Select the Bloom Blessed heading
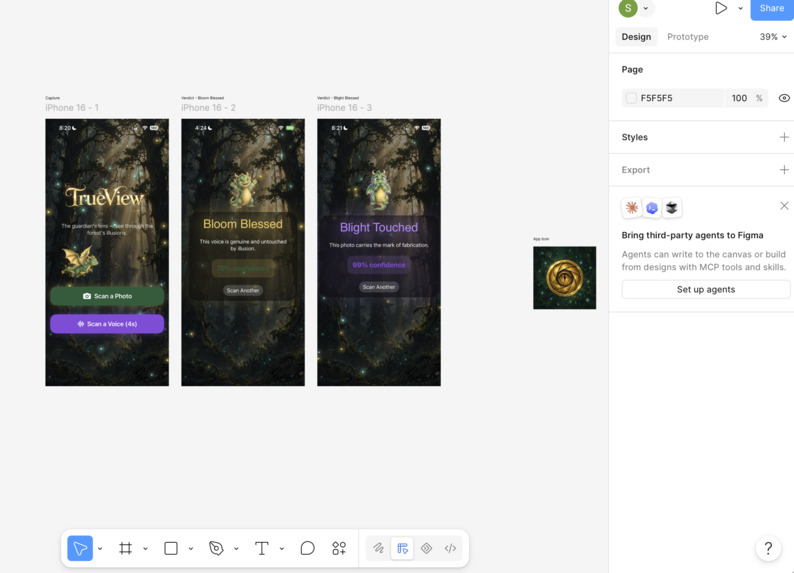 point(243,224)
